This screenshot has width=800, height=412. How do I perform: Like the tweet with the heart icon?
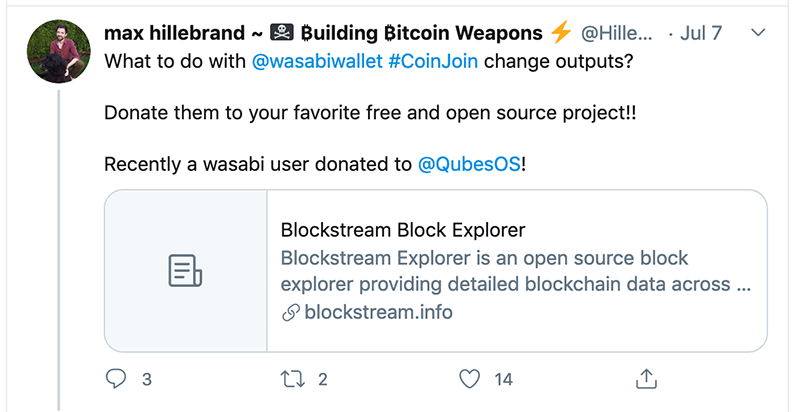(470, 379)
